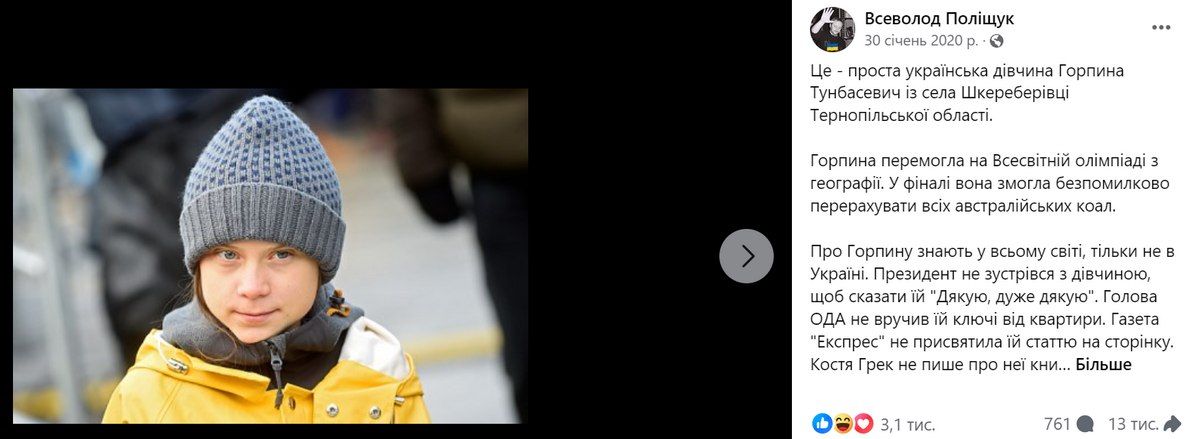The width and height of the screenshot is (1200, 439).
Task: Click the Haha laughing reaction icon
Action: point(843,424)
